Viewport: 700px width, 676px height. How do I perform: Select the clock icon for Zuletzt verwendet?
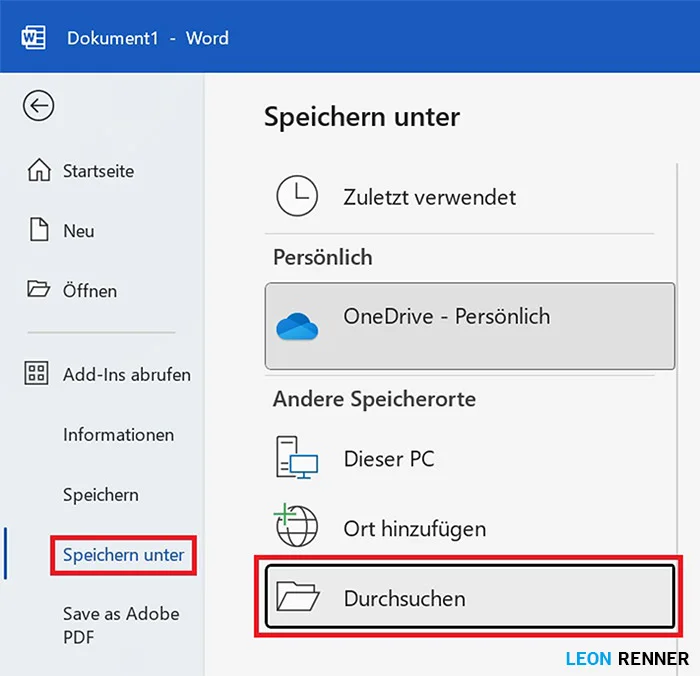(297, 197)
